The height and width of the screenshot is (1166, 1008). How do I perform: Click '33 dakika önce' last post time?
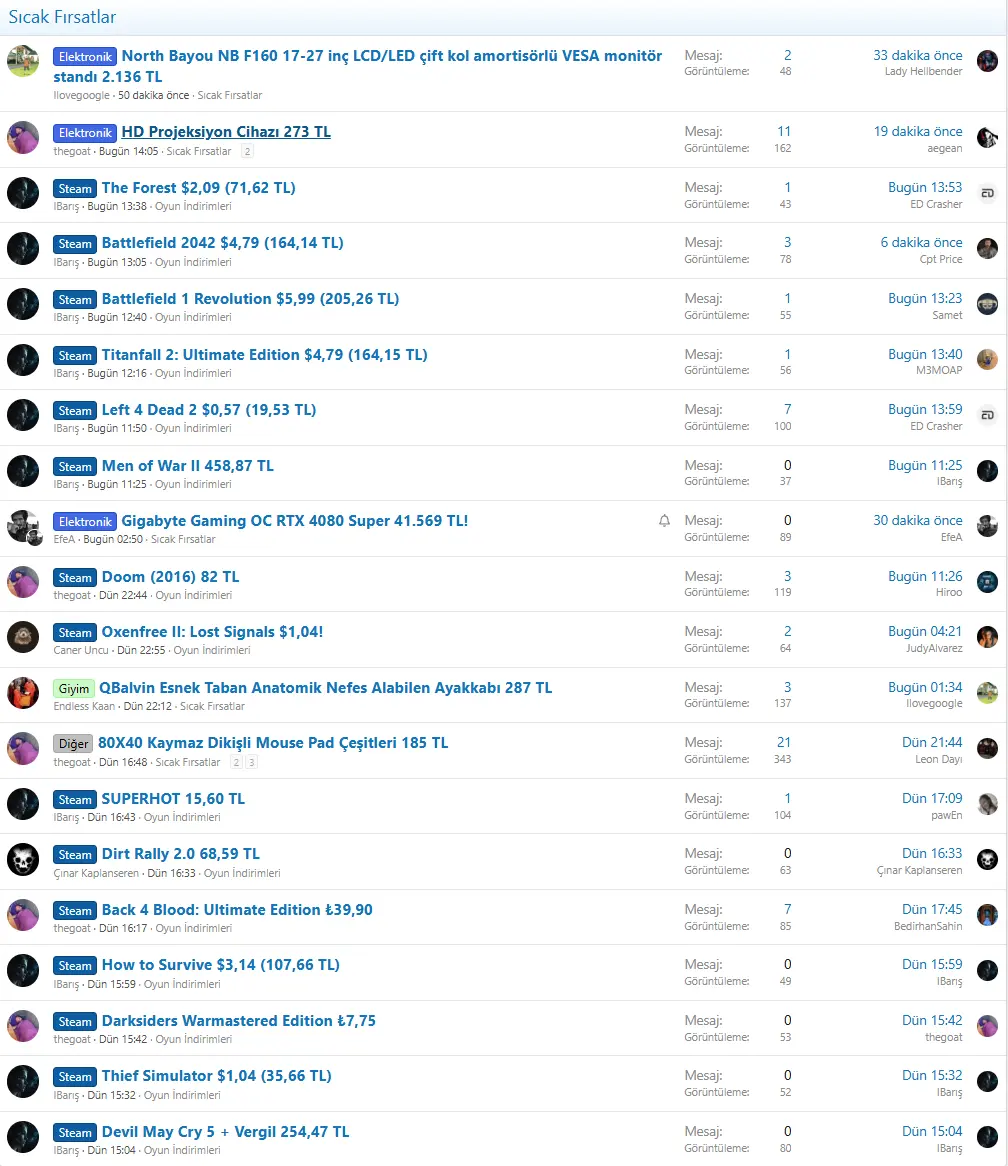pyautogui.click(x=917, y=55)
